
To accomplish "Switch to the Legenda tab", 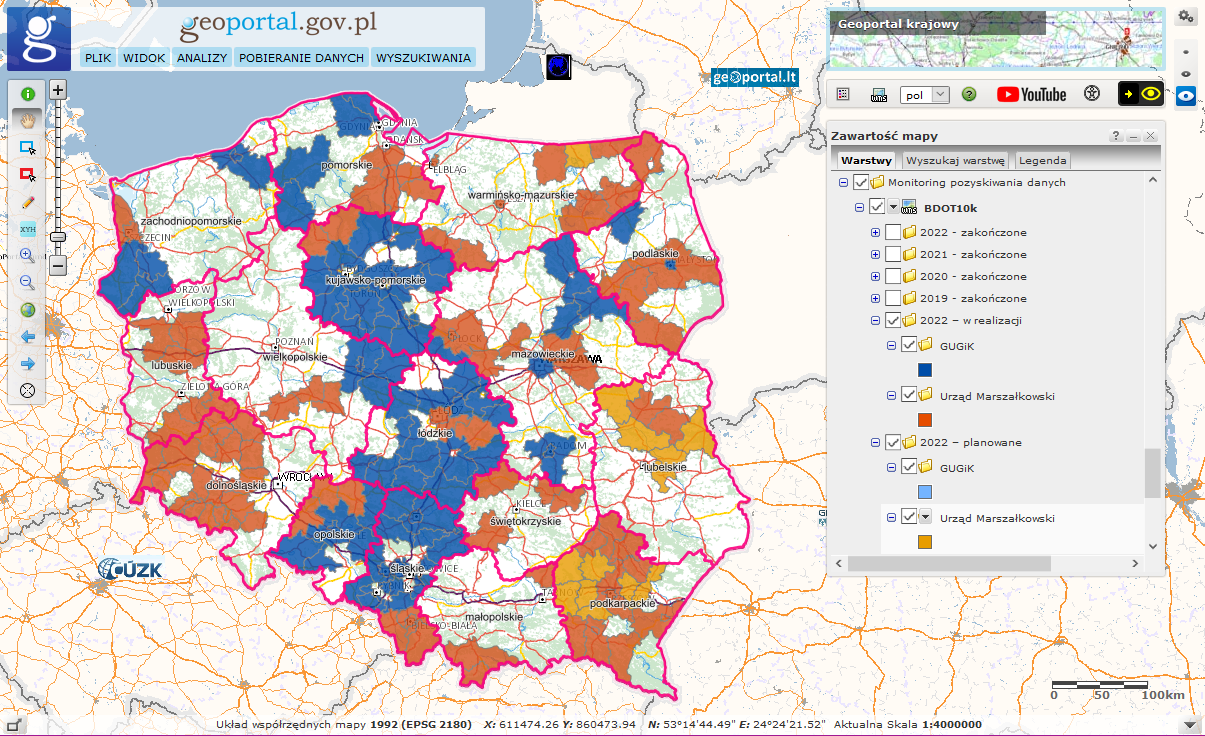I will (x=1043, y=160).
